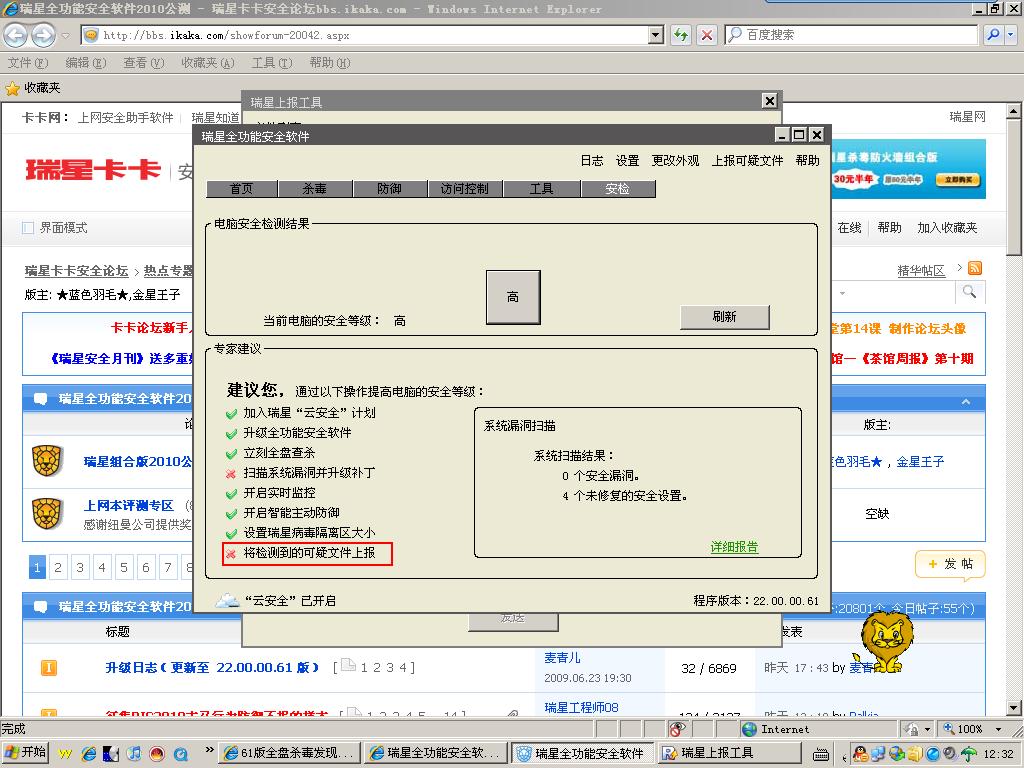Open the 详细报告 link
This screenshot has width=1024, height=768.
tap(735, 547)
